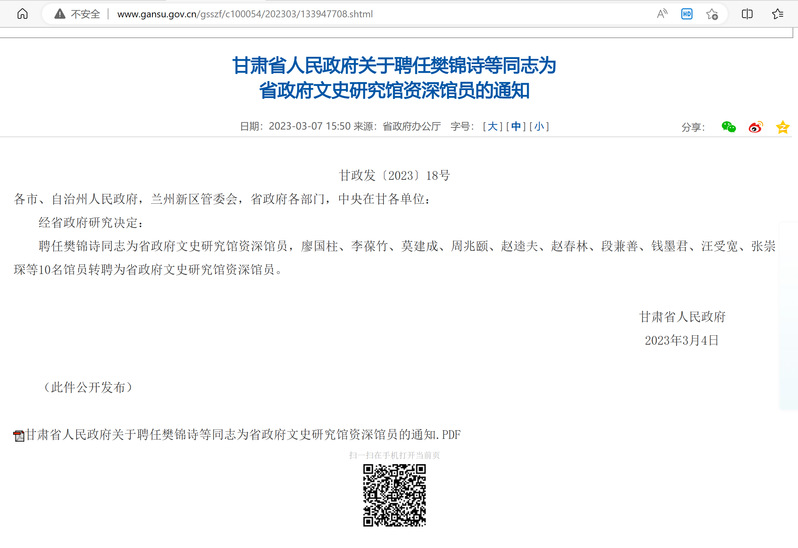This screenshot has height=548, width=798.
Task: Click the QR code for mobile viewing
Action: pyautogui.click(x=394, y=495)
